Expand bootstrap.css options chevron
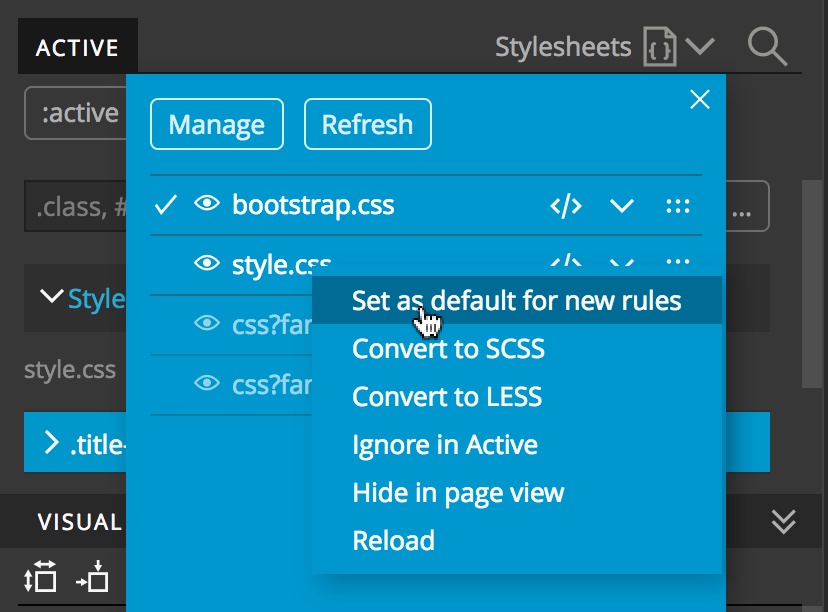This screenshot has width=828, height=612. click(x=622, y=206)
